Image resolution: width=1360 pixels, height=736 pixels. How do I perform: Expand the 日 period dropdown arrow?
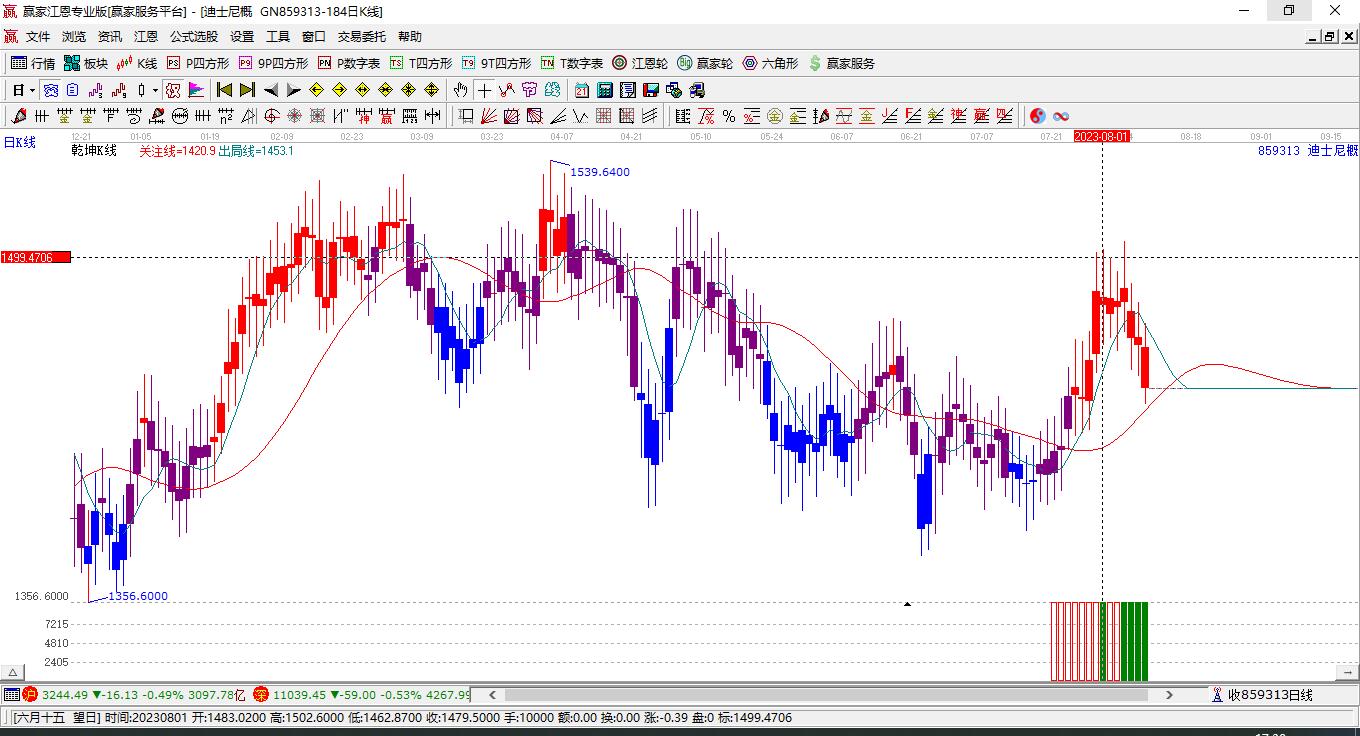point(33,90)
